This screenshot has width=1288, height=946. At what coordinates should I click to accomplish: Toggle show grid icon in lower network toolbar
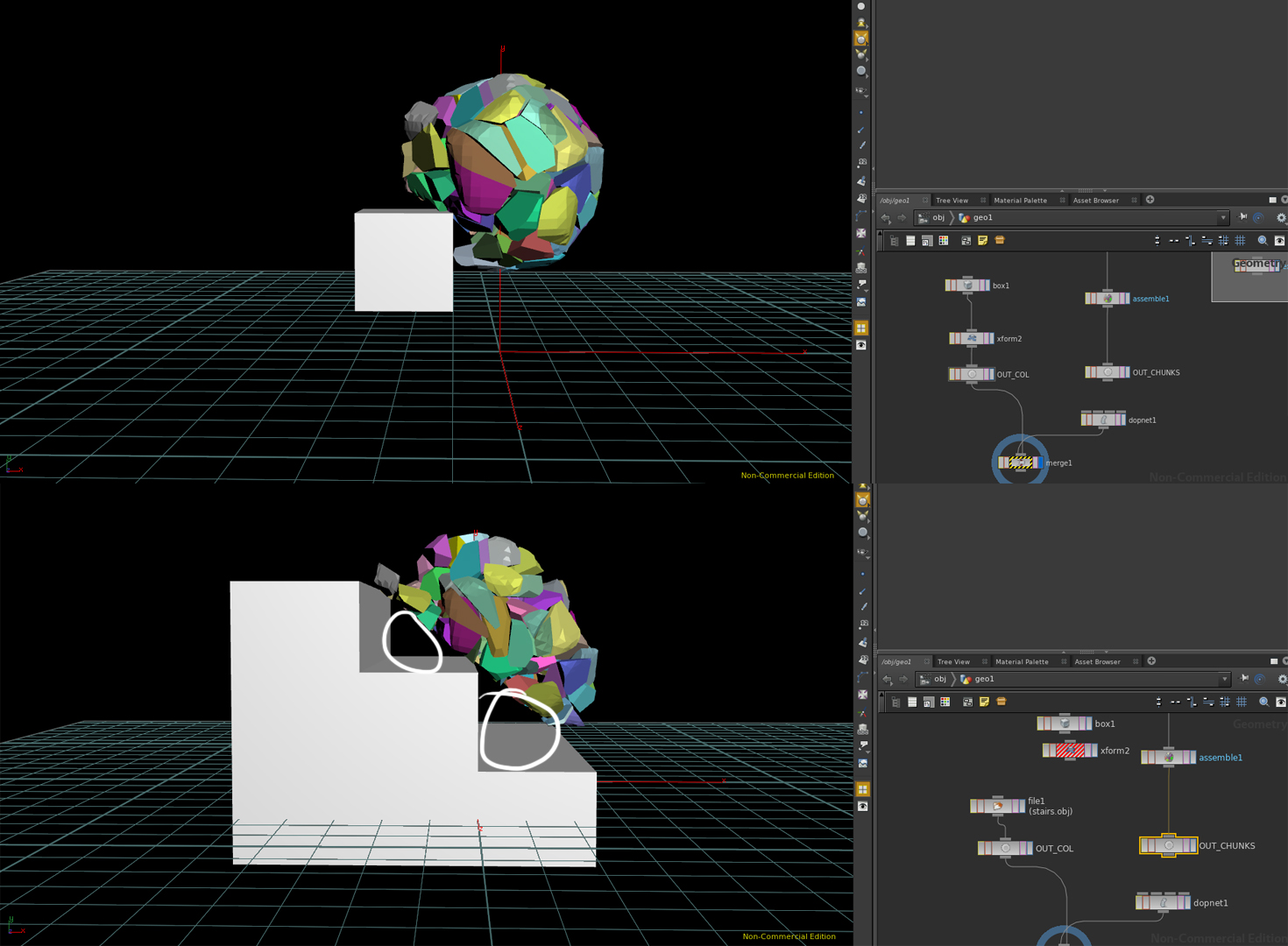[1242, 702]
